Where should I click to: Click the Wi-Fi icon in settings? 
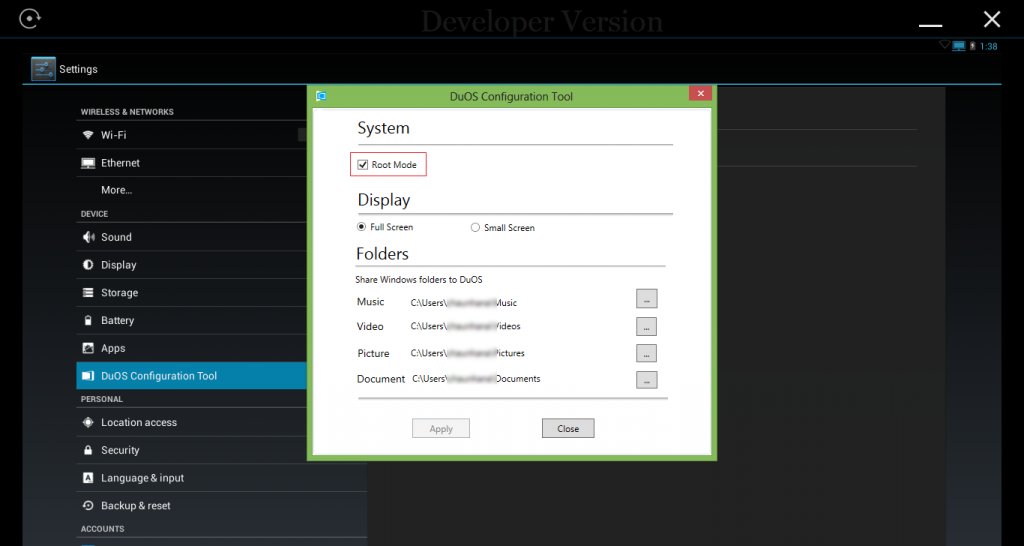[88, 135]
